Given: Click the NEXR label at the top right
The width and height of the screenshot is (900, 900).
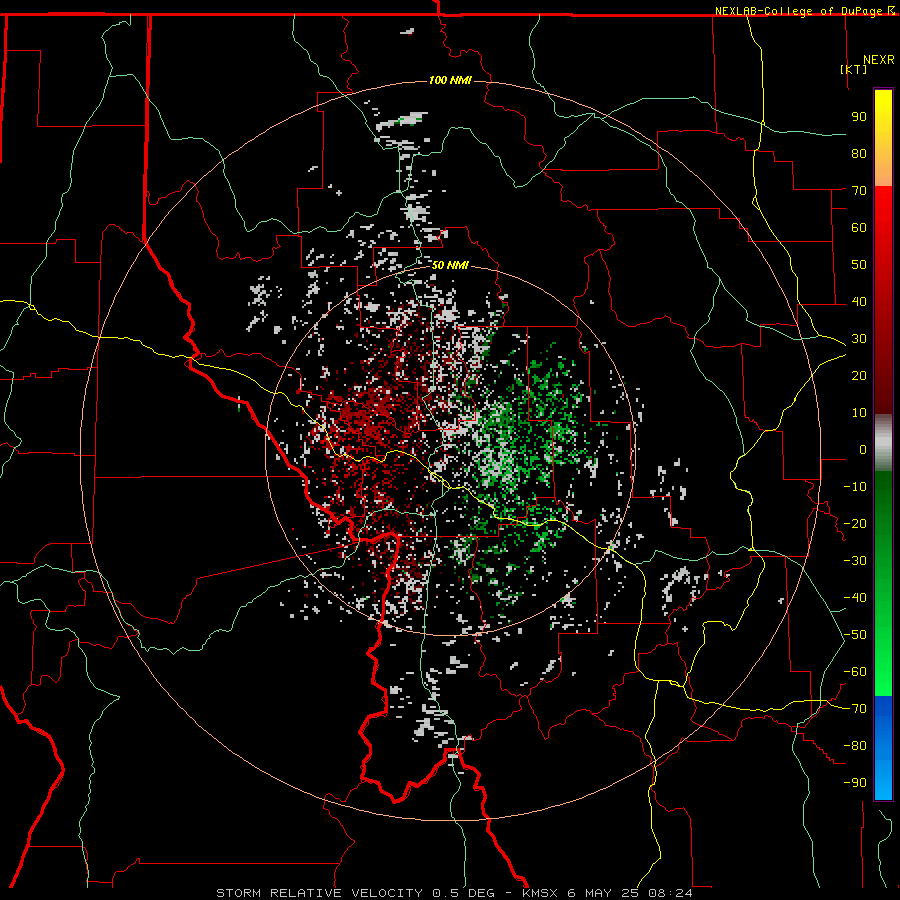Looking at the screenshot, I should [x=879, y=59].
